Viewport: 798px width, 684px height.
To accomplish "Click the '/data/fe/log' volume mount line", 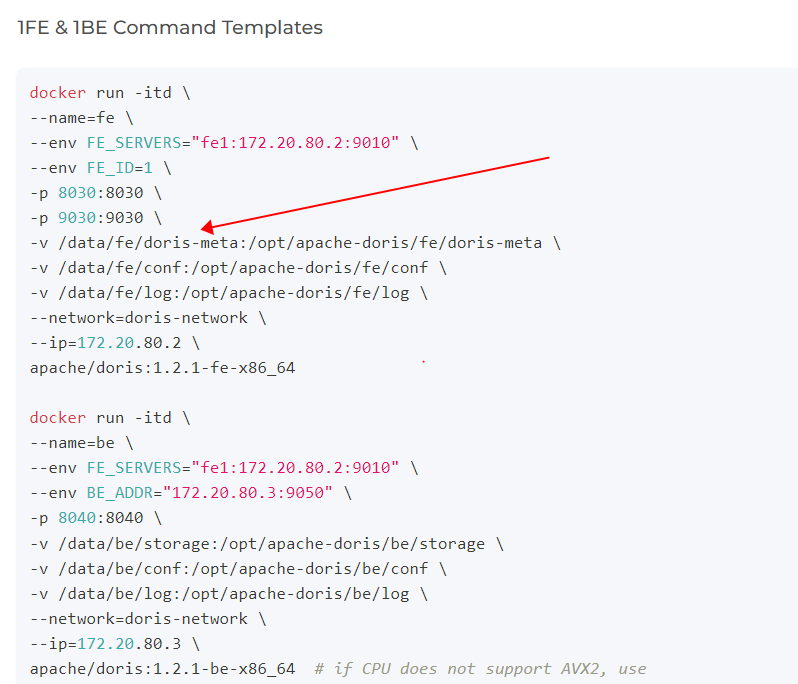I will [x=229, y=293].
